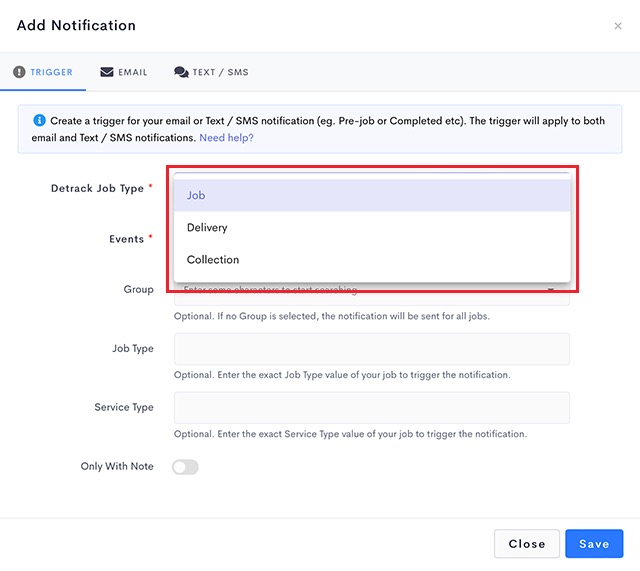Click the exclamation icon on Trigger tab
The width and height of the screenshot is (640, 571).
pos(19,72)
